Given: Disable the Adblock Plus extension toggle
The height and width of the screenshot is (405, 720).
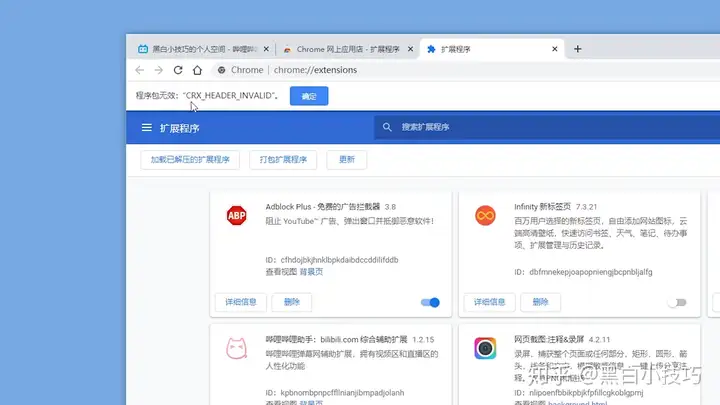Looking at the screenshot, I should point(430,302).
